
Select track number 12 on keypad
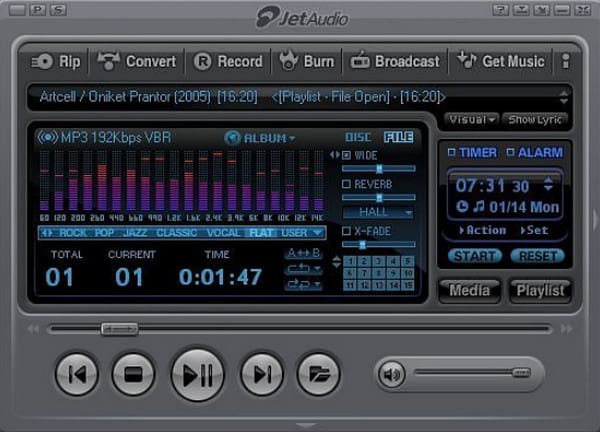point(364,285)
